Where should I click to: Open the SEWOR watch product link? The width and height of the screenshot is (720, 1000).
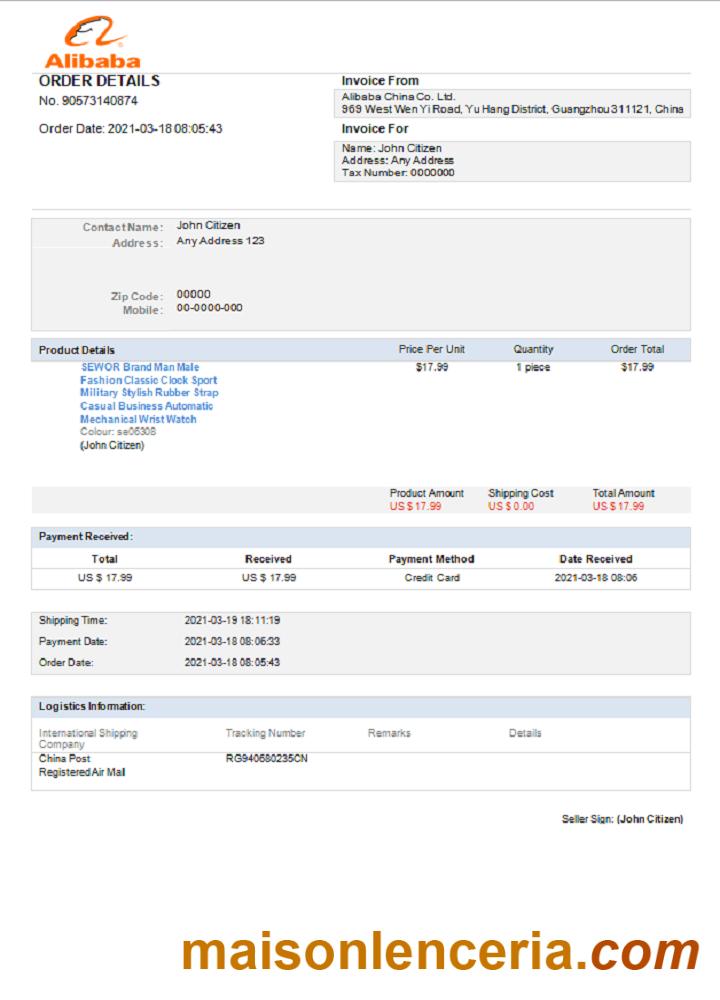148,393
